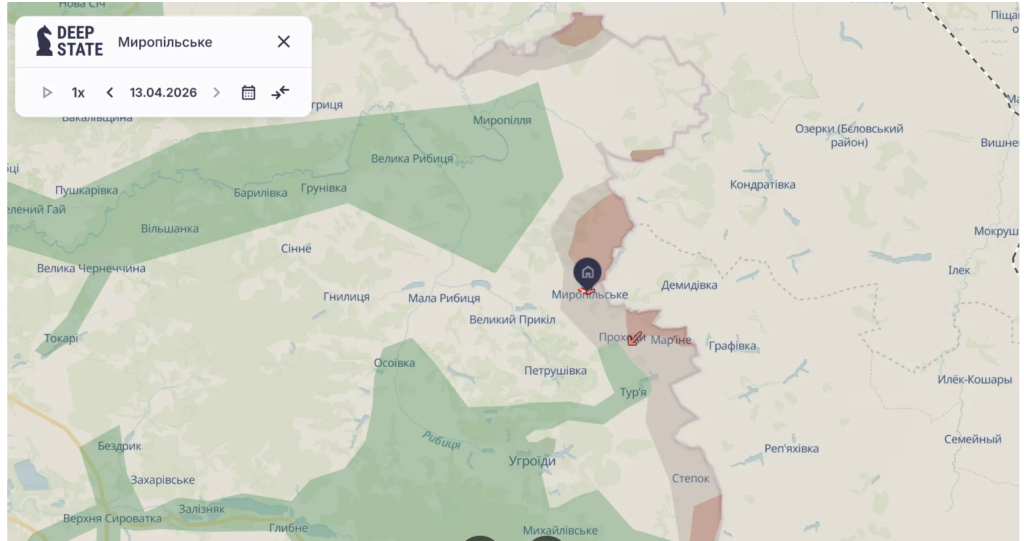Click the compare arrows icon
The width and height of the screenshot is (1024, 541).
(x=280, y=93)
